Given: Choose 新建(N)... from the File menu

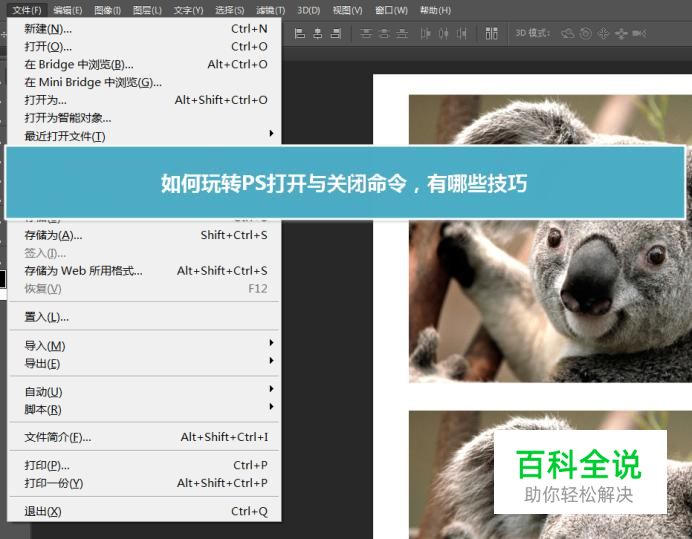Looking at the screenshot, I should click(144, 29).
